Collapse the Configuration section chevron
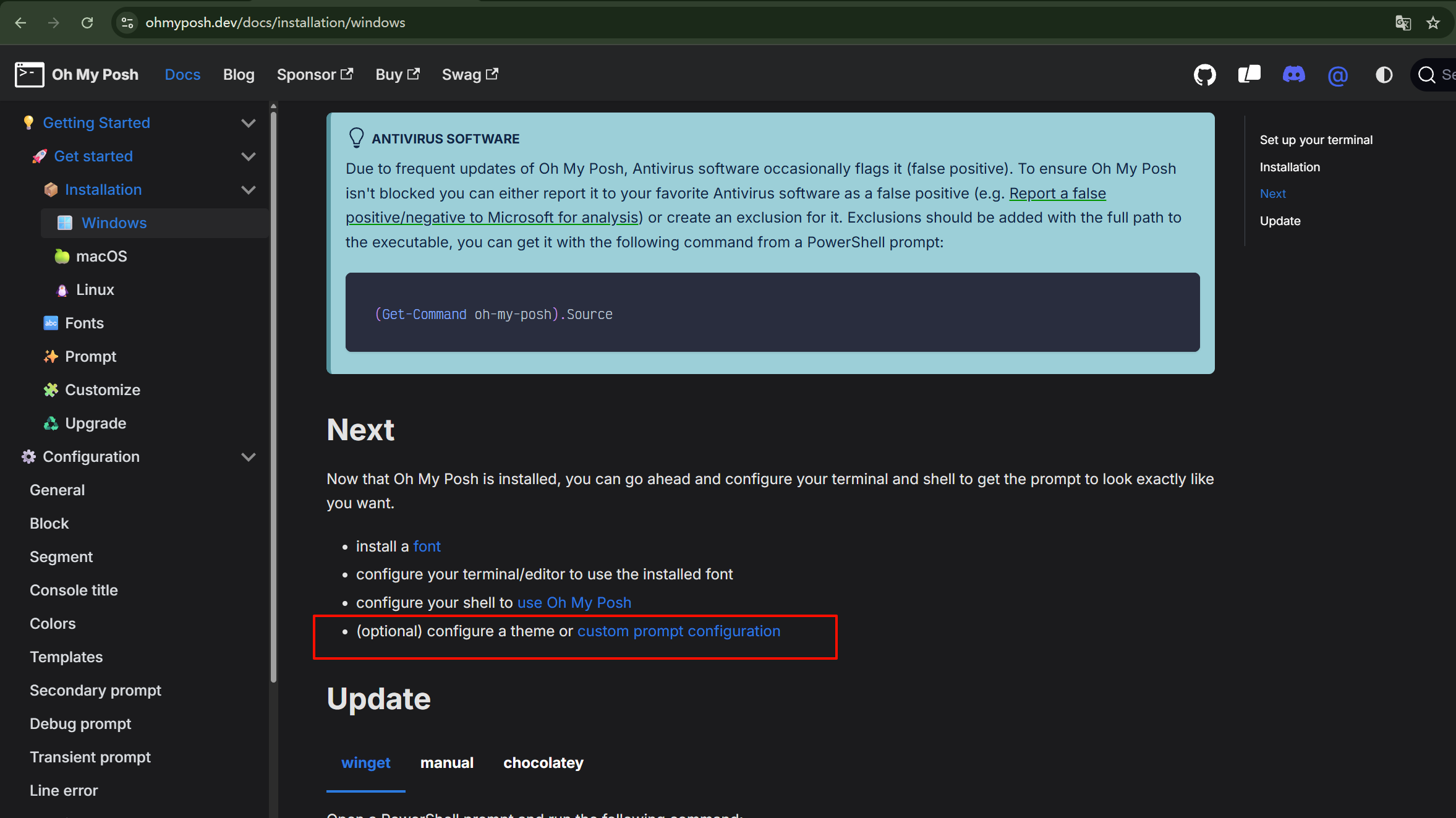Image resolution: width=1456 pixels, height=818 pixels. pos(249,457)
